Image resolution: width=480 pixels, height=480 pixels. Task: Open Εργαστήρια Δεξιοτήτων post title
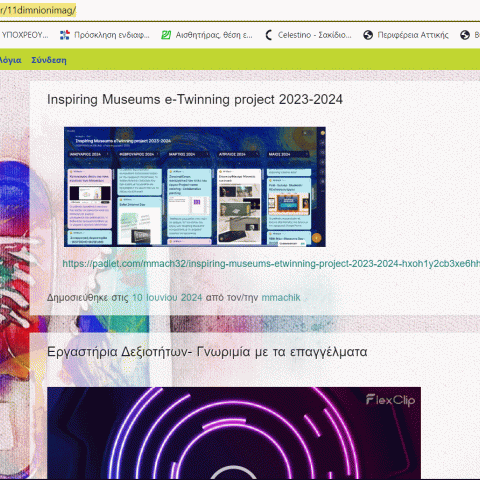point(207,352)
